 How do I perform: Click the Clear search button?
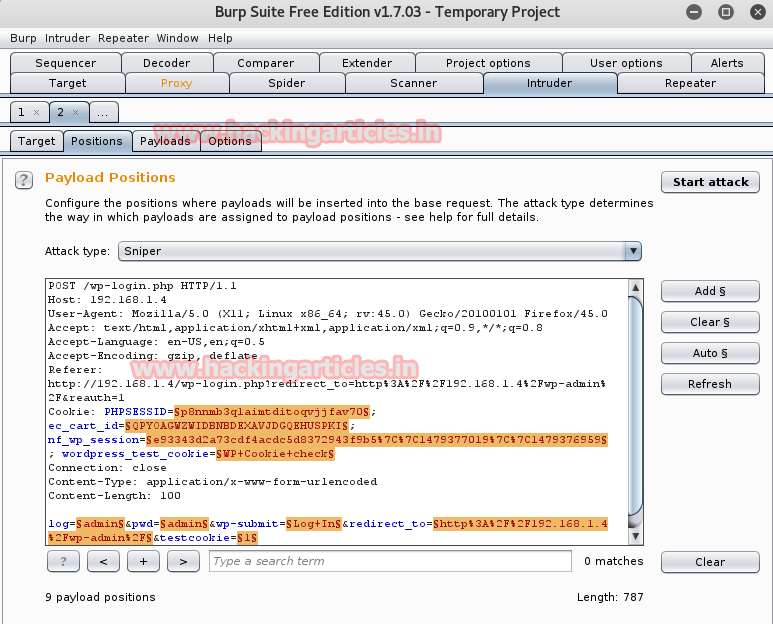click(710, 562)
